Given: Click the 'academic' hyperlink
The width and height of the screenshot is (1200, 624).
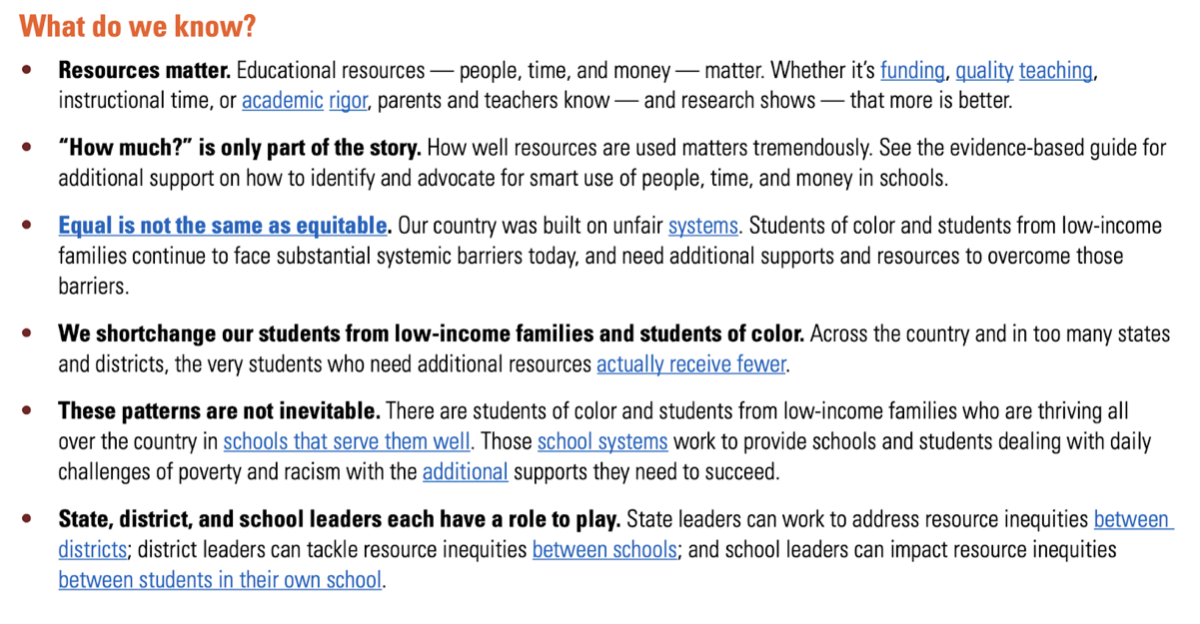Looking at the screenshot, I should pos(282,101).
